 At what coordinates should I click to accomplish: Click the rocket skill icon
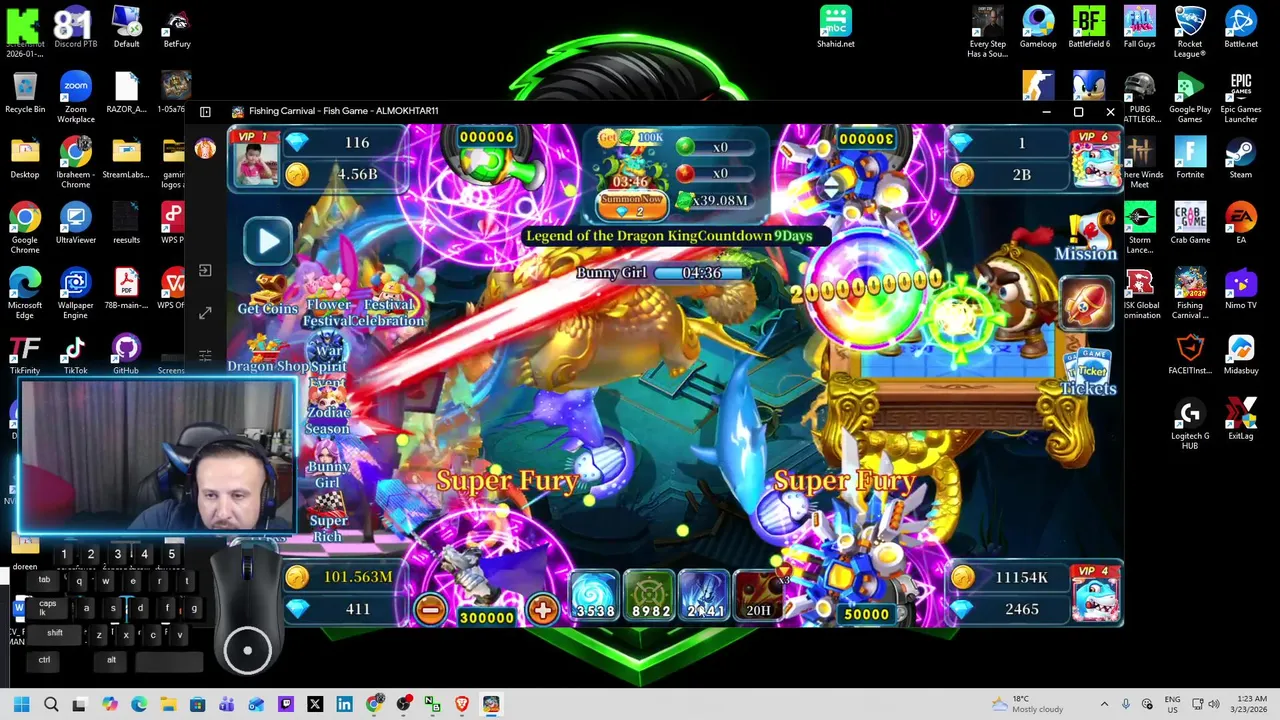(x=1087, y=302)
